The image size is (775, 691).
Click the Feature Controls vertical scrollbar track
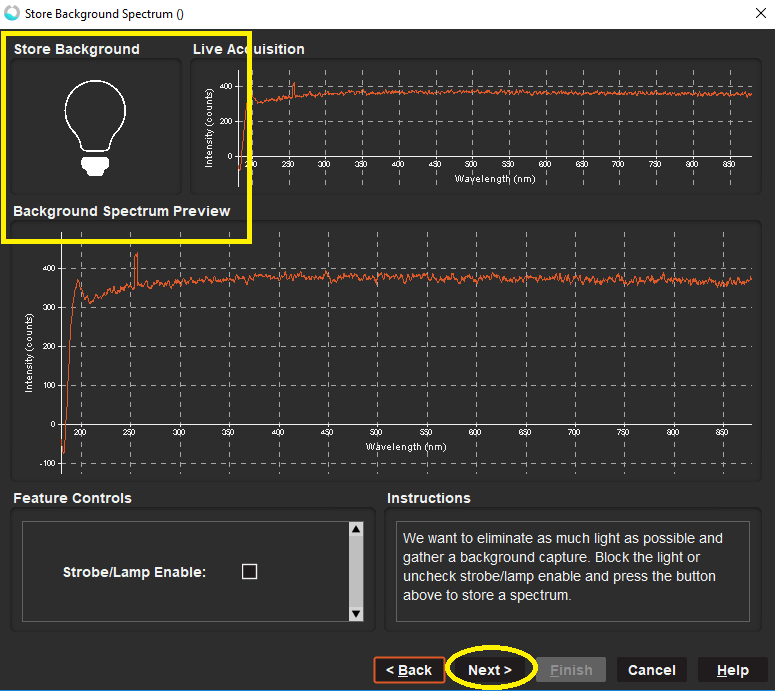[x=355, y=570]
